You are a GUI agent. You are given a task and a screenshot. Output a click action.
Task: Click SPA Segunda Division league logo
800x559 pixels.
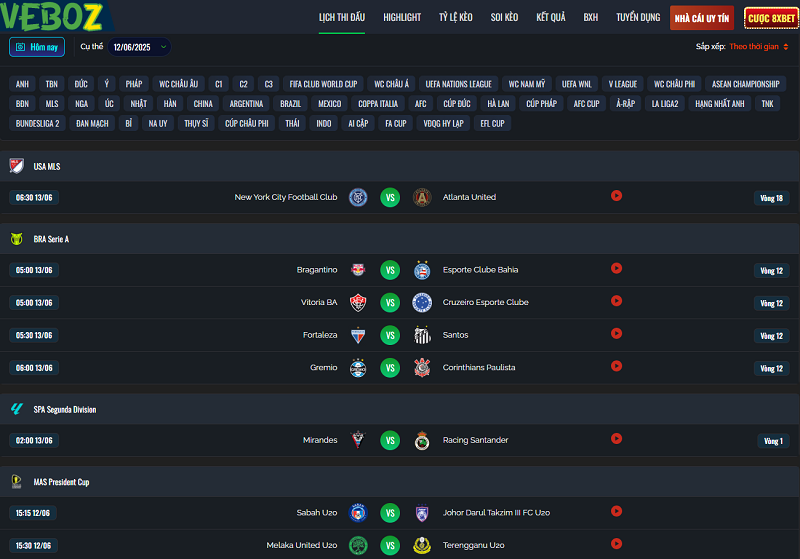[17, 409]
